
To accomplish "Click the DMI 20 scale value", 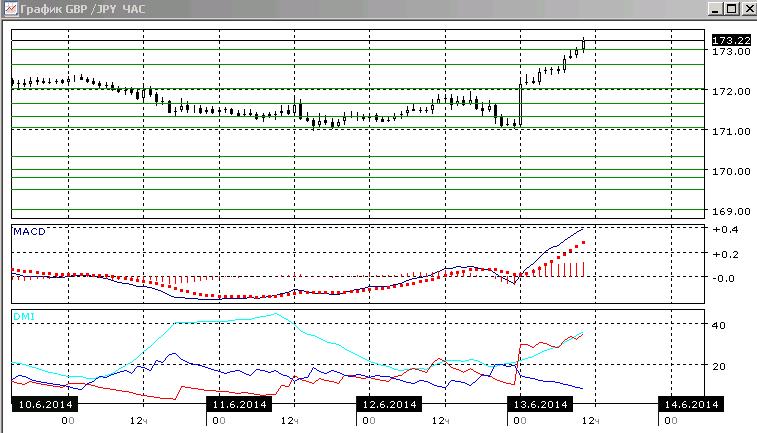I will pyautogui.click(x=718, y=366).
